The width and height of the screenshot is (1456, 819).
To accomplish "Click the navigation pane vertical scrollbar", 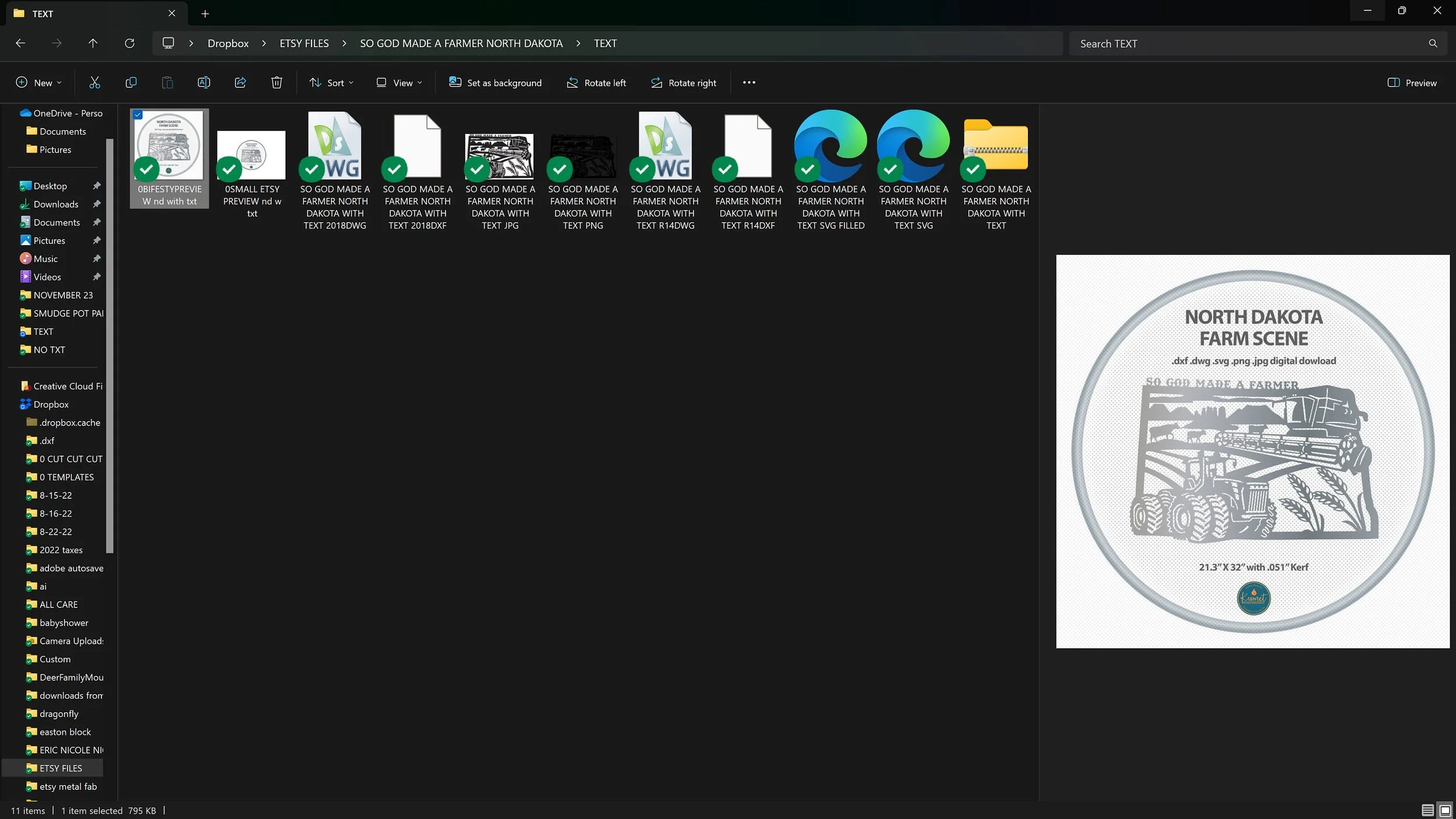I will 109,346.
